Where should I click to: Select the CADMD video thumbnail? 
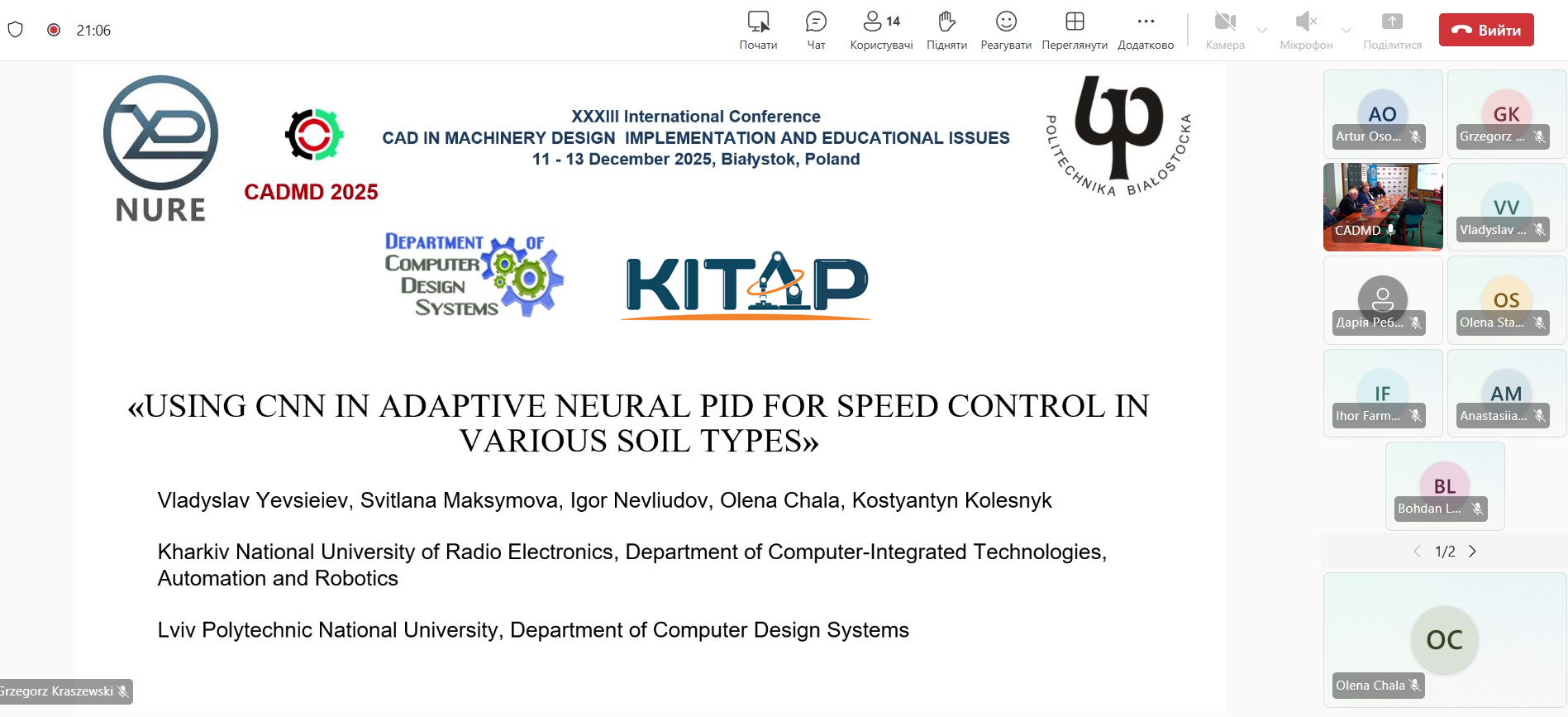tap(1382, 206)
